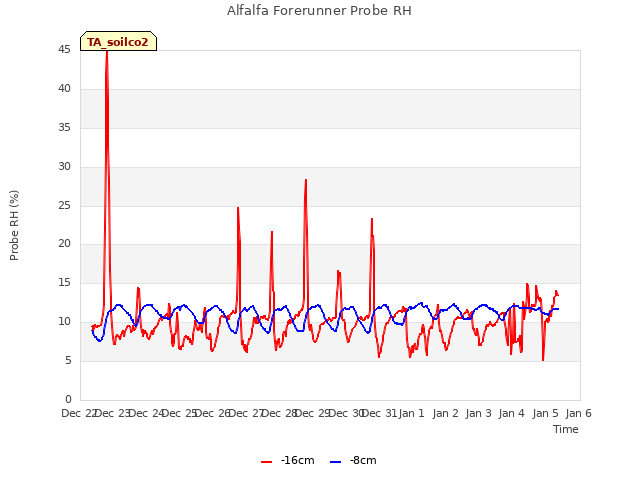640x480 pixels.
Task: Click the Jan 4 x-axis label
Action: pos(511,413)
